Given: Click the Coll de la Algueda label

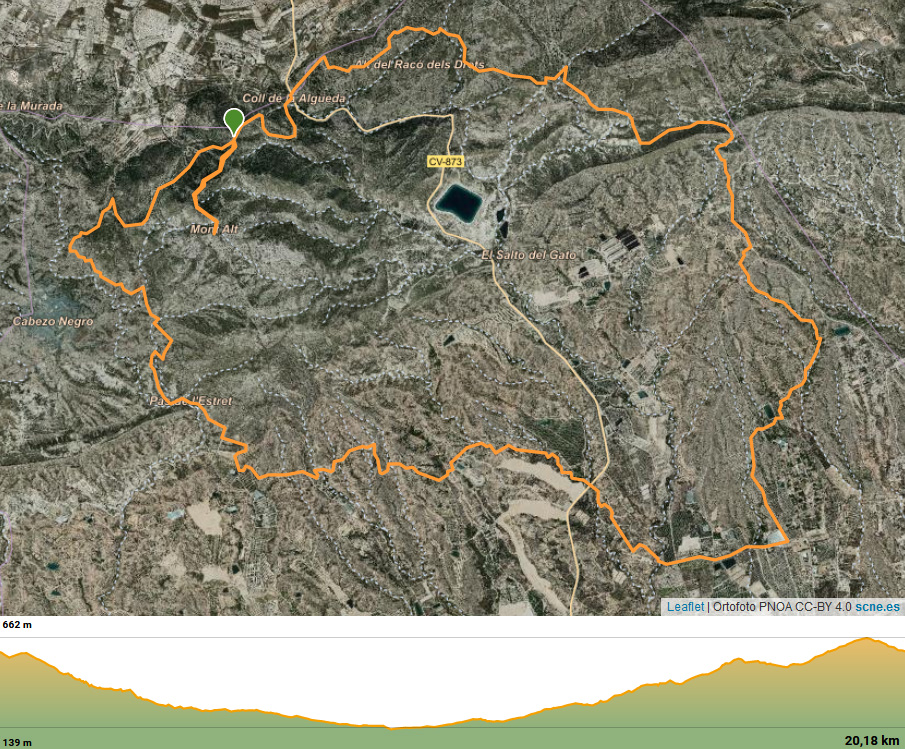Looking at the screenshot, I should tap(294, 98).
